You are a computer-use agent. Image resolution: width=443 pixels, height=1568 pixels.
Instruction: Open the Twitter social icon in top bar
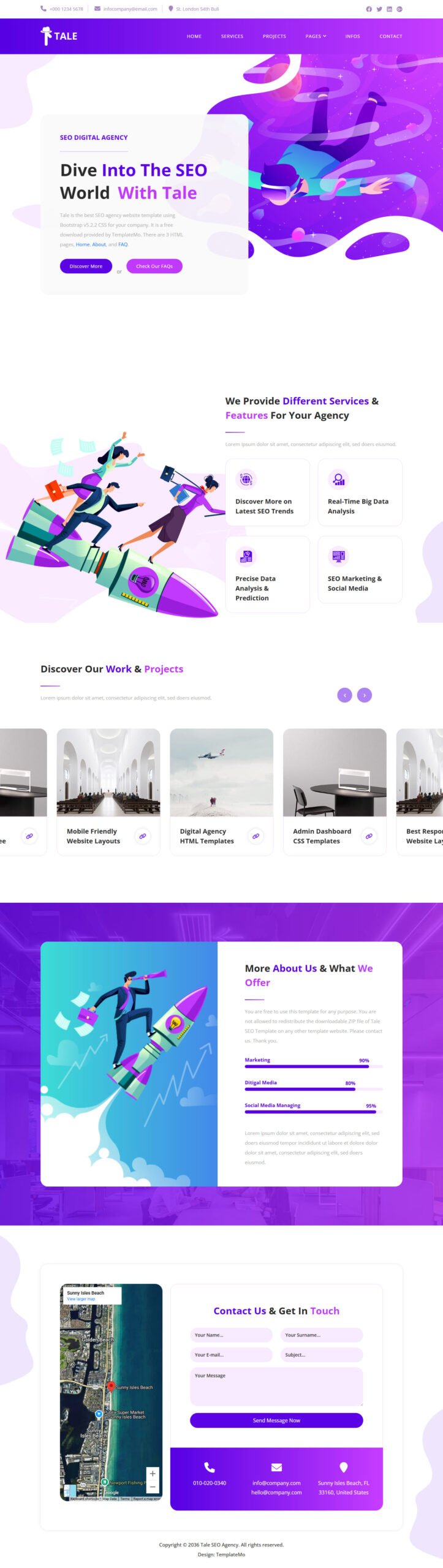[x=379, y=9]
